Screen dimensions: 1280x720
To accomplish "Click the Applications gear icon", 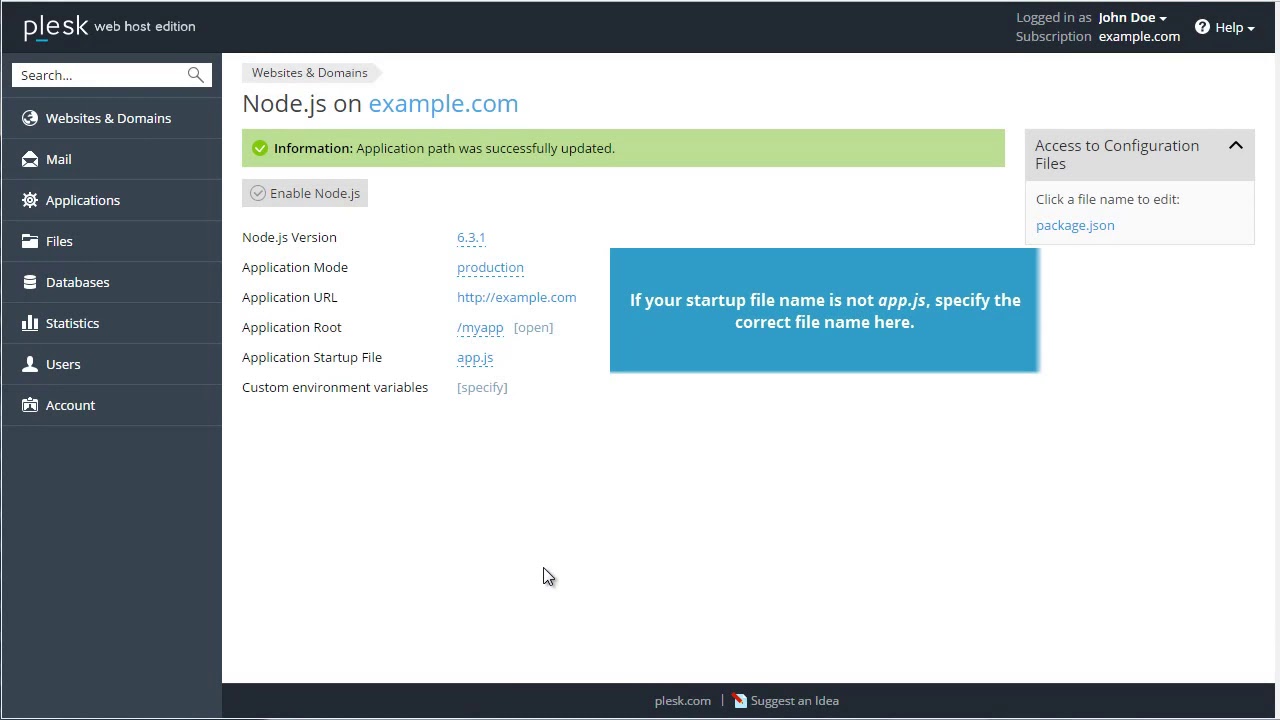I will point(30,200).
